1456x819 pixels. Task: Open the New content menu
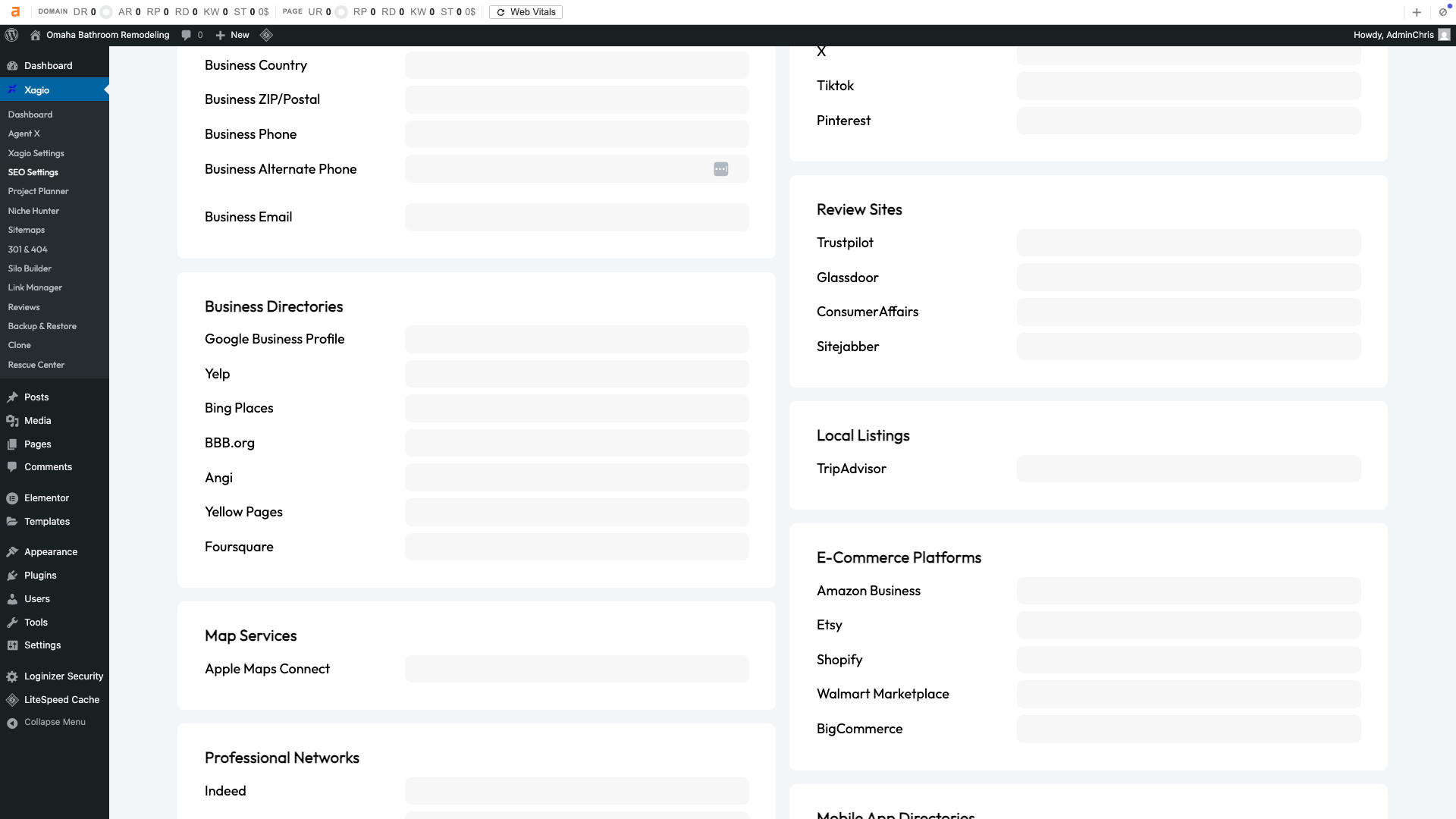coord(232,35)
